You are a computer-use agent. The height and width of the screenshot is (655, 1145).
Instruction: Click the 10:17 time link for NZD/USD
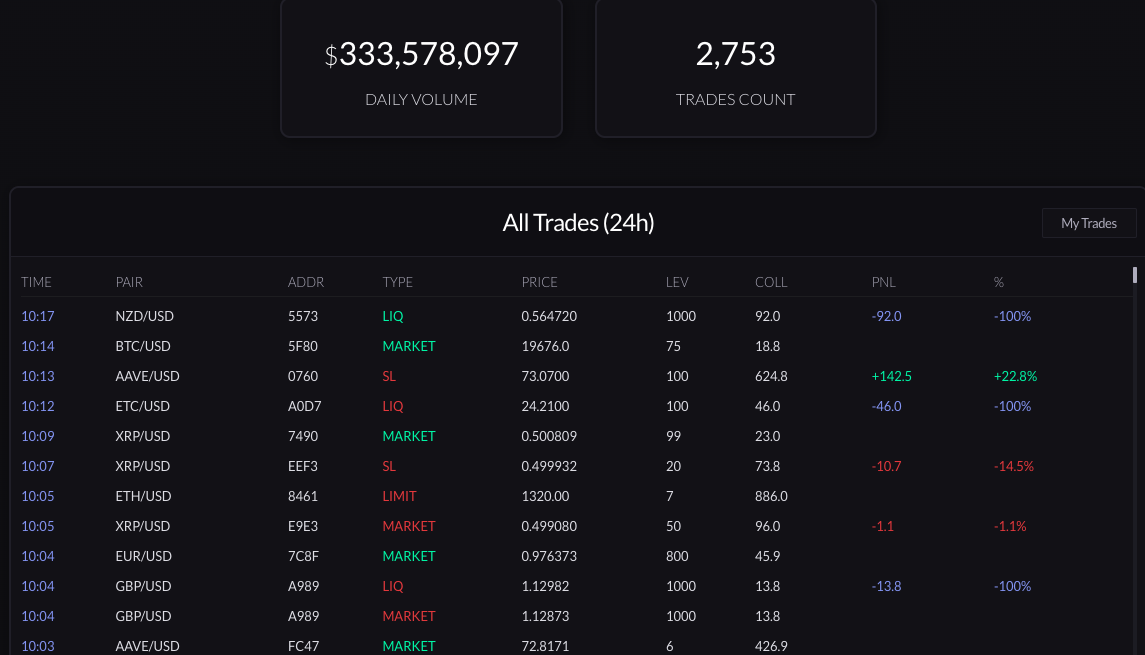[37, 316]
